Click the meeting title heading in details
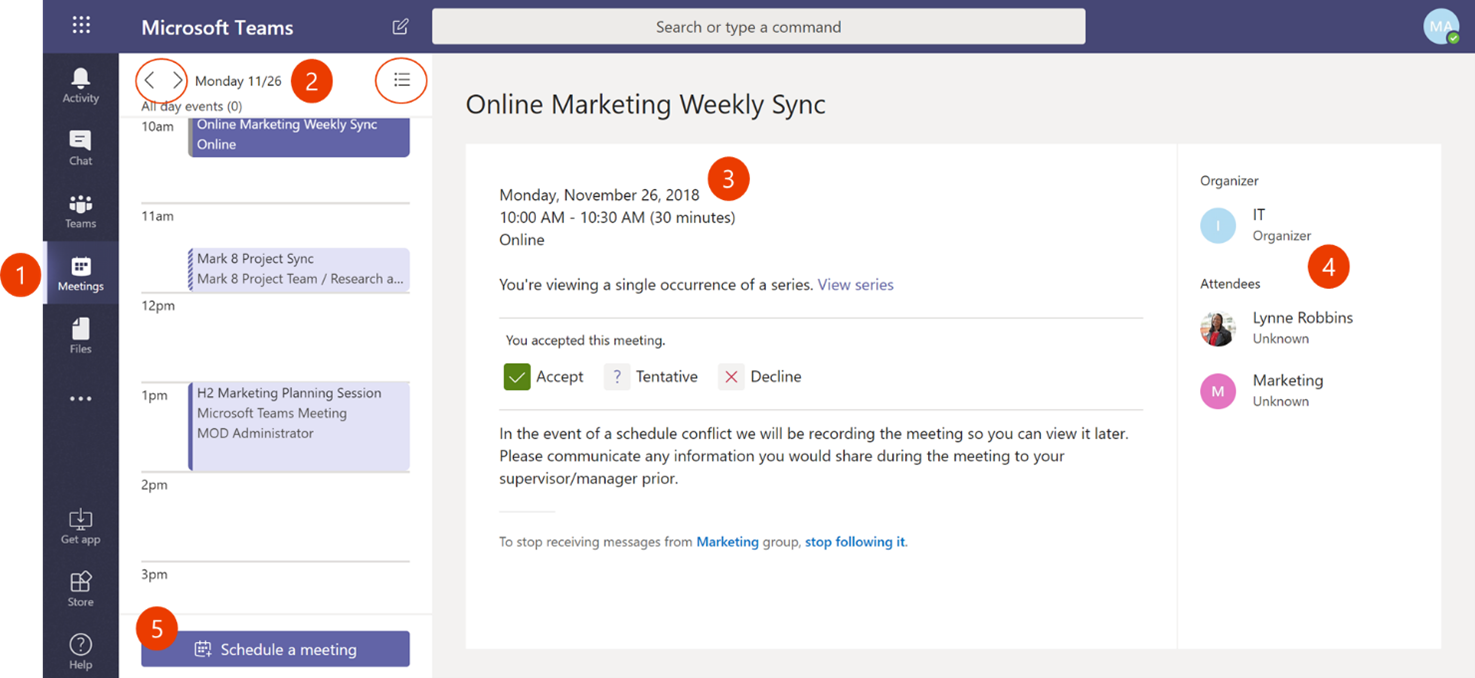 click(646, 104)
